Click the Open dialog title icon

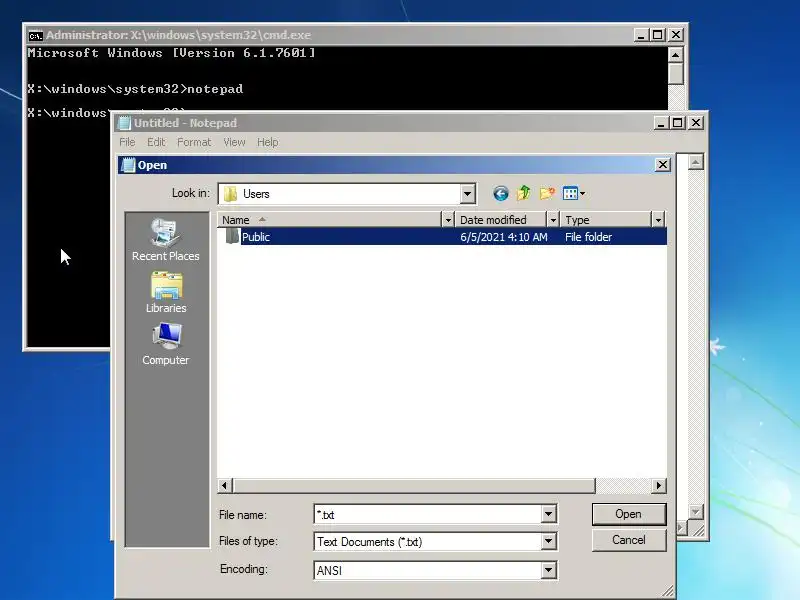(x=128, y=165)
